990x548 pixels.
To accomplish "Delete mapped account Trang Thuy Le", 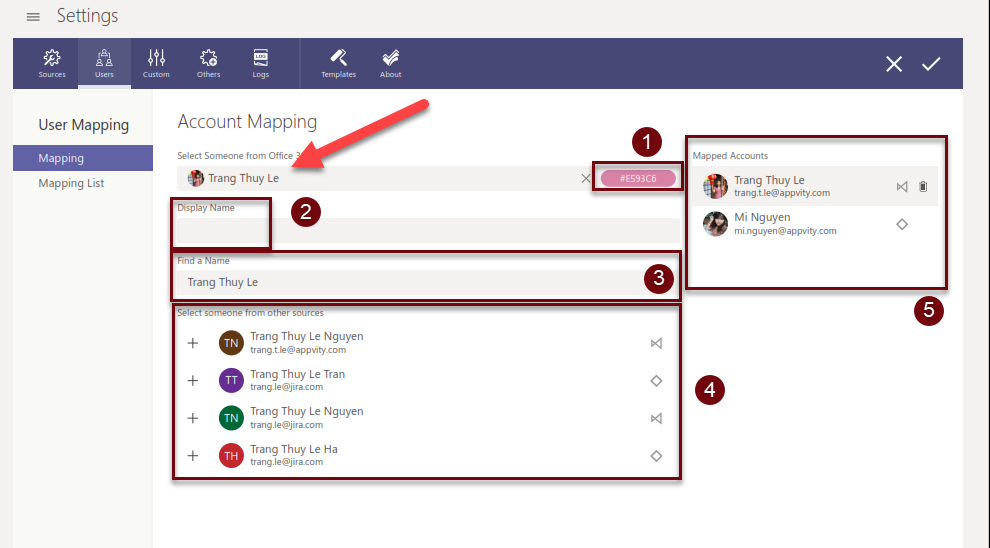I will (923, 186).
